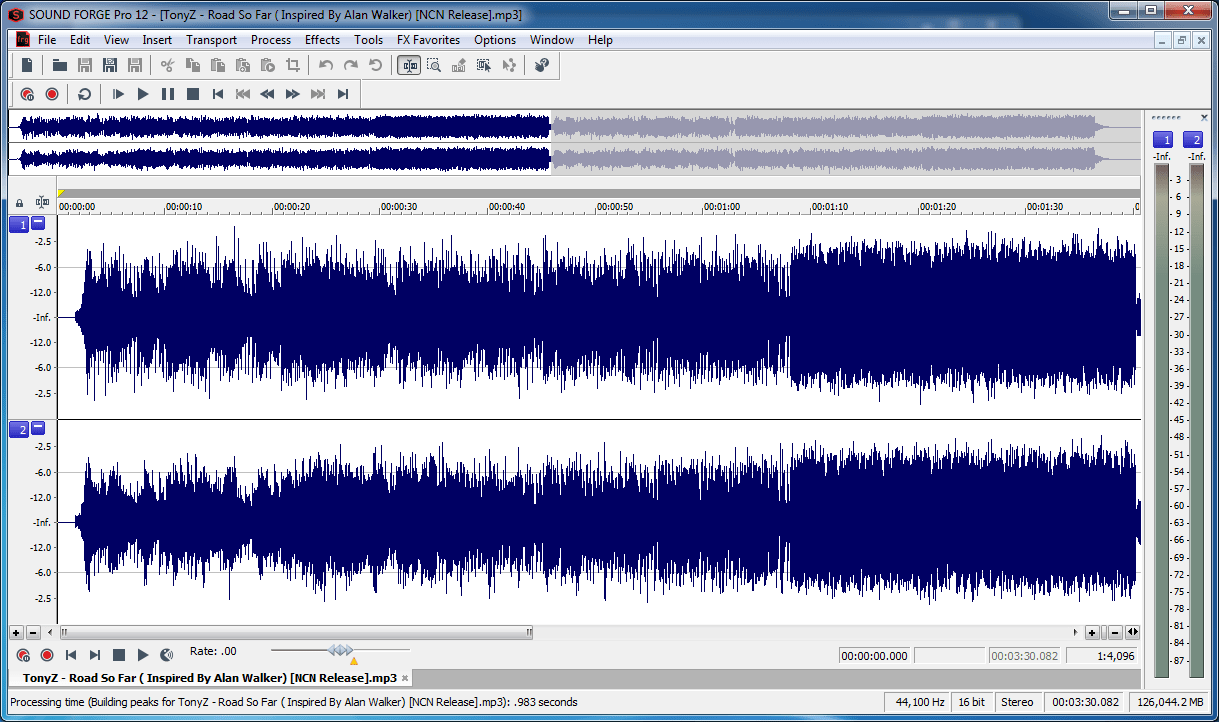Open the Transport menu
This screenshot has height=722, width=1219.
(211, 40)
